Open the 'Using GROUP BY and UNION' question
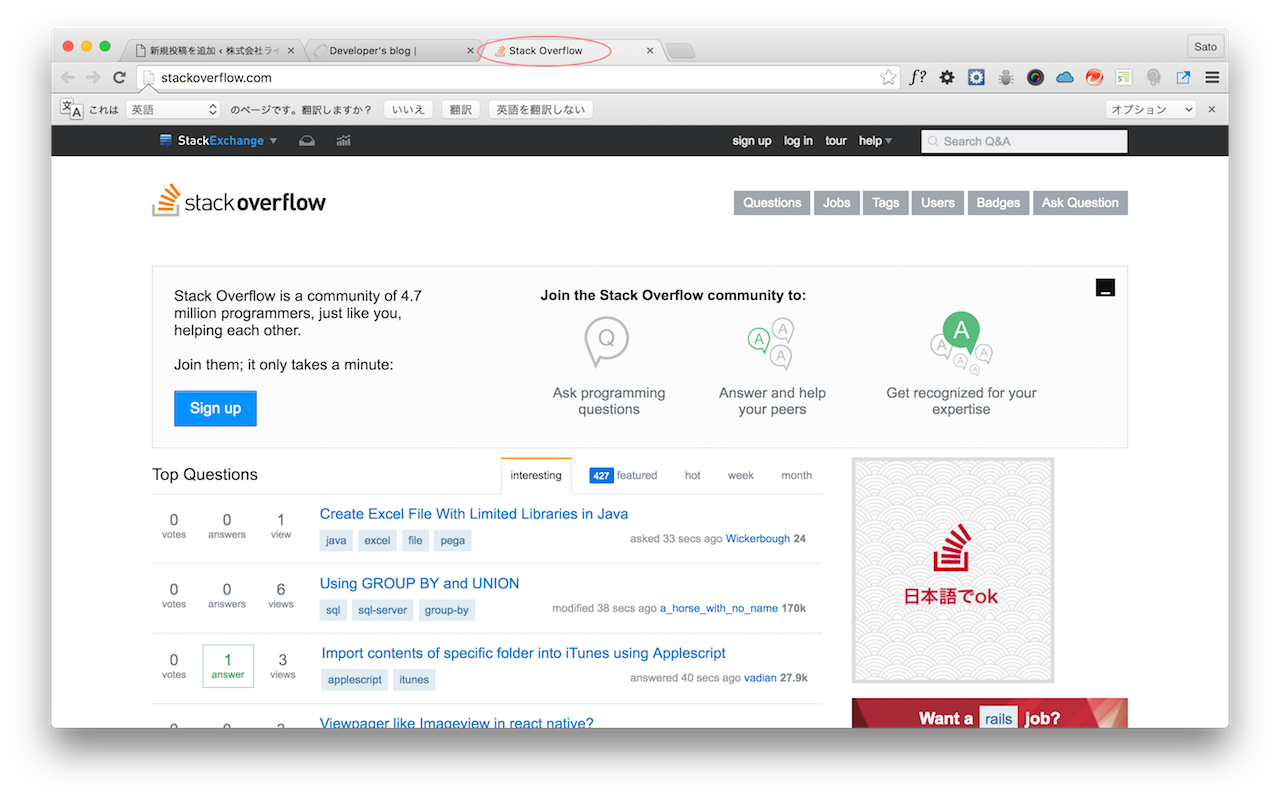 419,583
